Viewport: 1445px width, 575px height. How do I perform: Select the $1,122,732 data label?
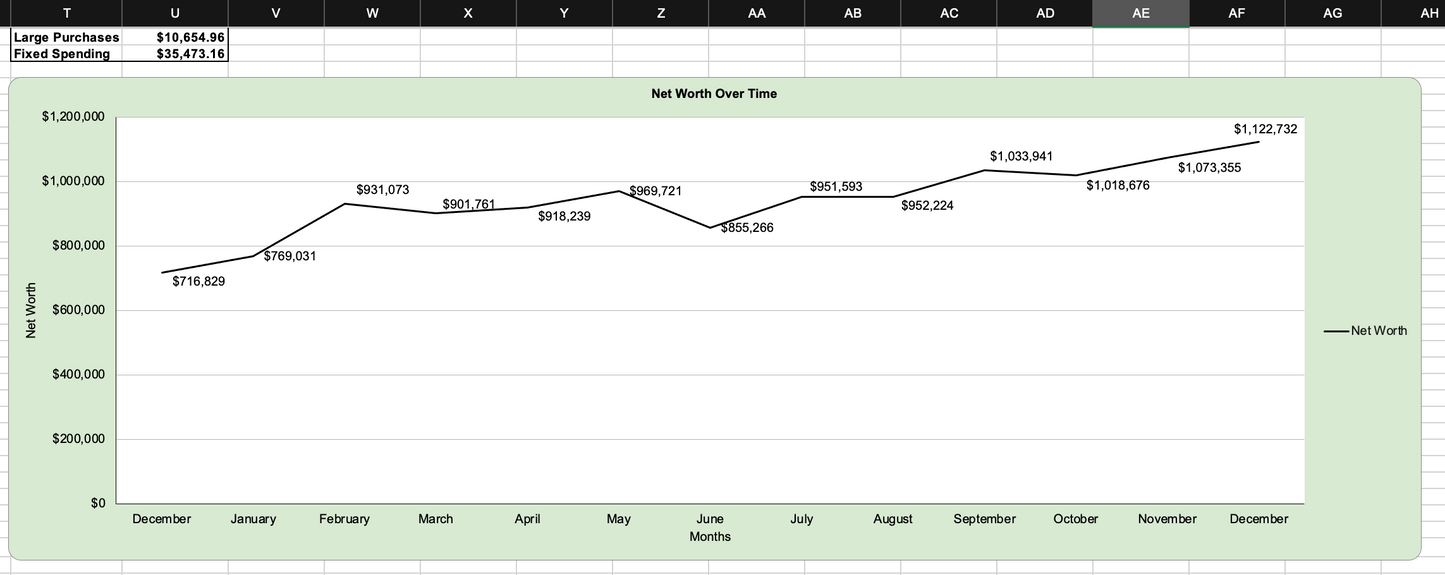tap(1265, 129)
